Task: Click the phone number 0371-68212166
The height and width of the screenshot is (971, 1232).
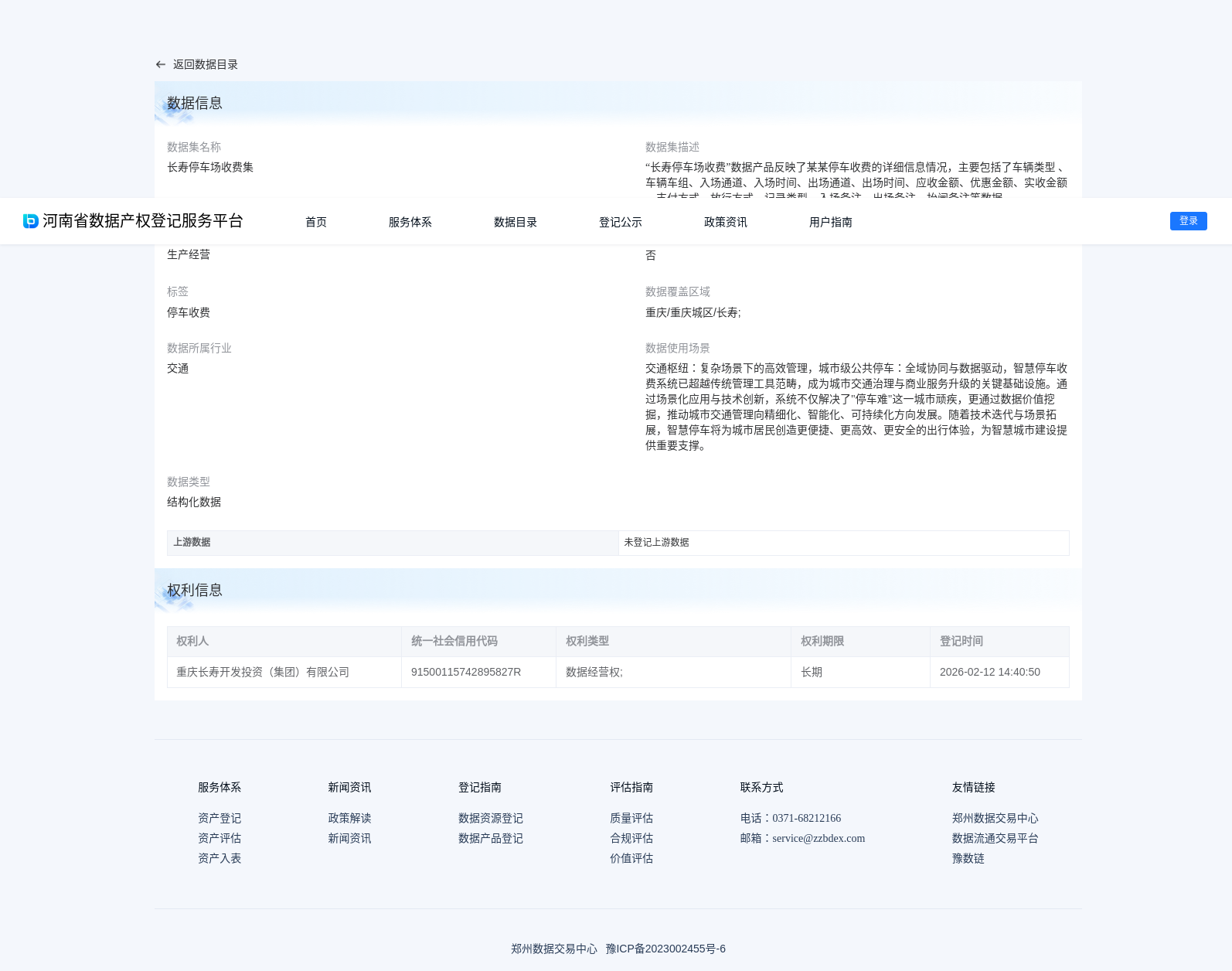Action: [806, 818]
